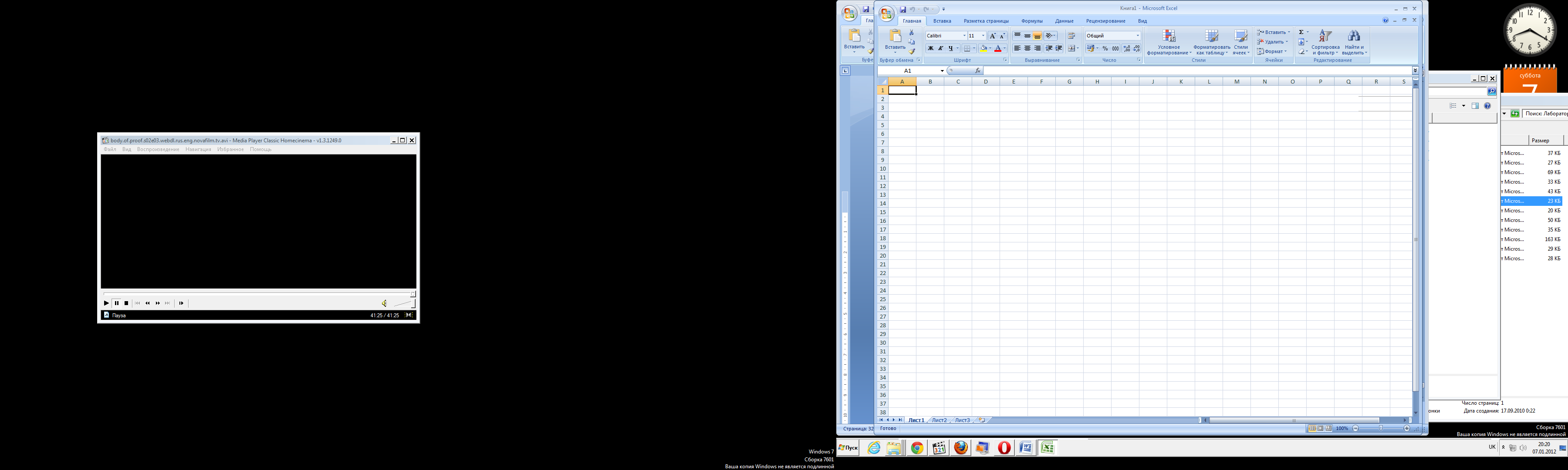Click the Copy icon in Excel clipboard group

911,42
